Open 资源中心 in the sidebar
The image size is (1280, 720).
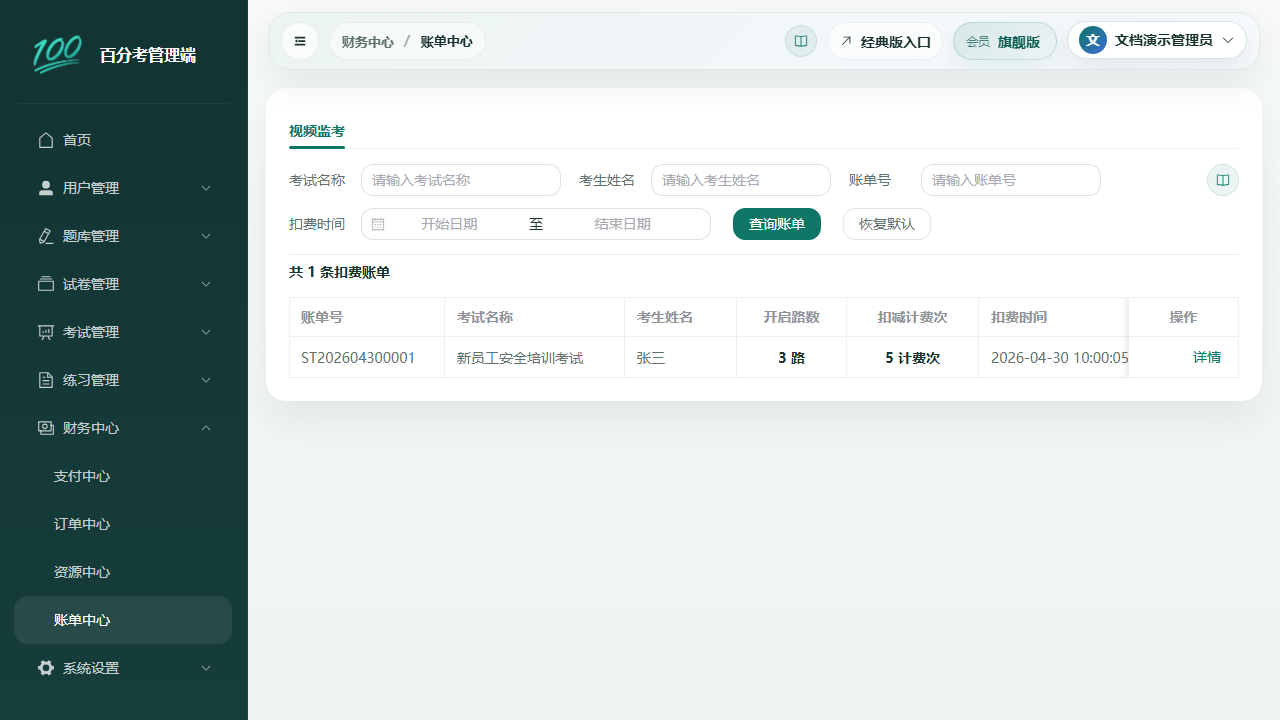pyautogui.click(x=123, y=572)
